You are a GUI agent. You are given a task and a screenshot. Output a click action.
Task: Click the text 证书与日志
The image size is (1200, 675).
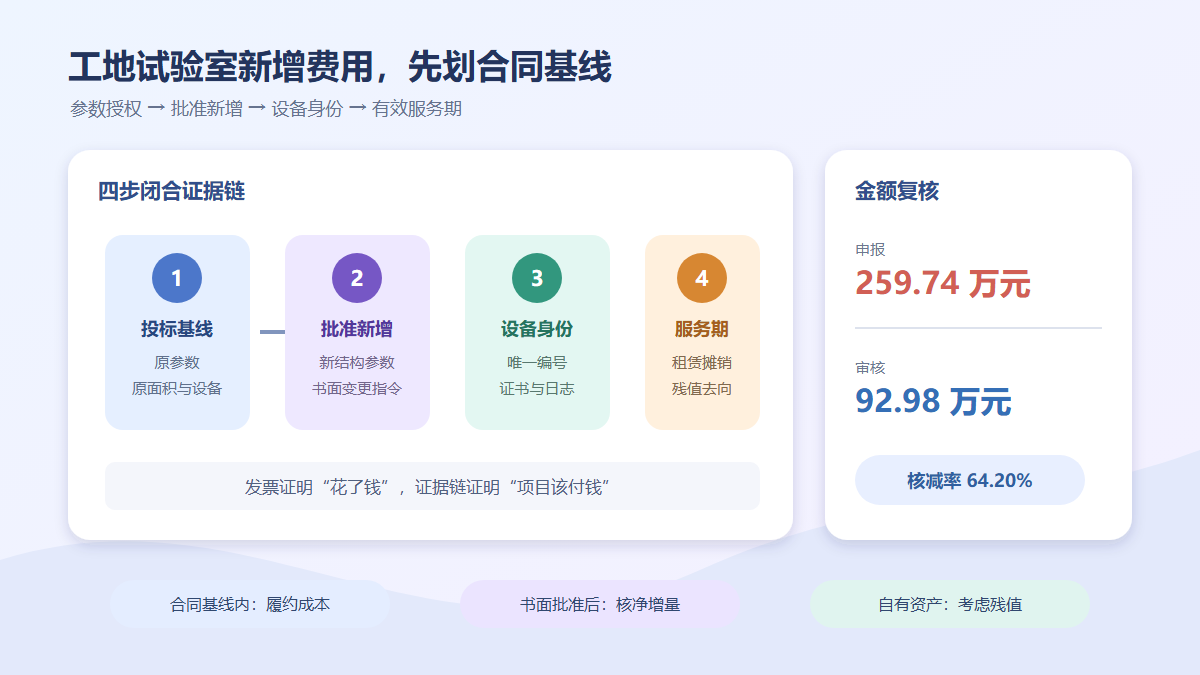(x=537, y=388)
